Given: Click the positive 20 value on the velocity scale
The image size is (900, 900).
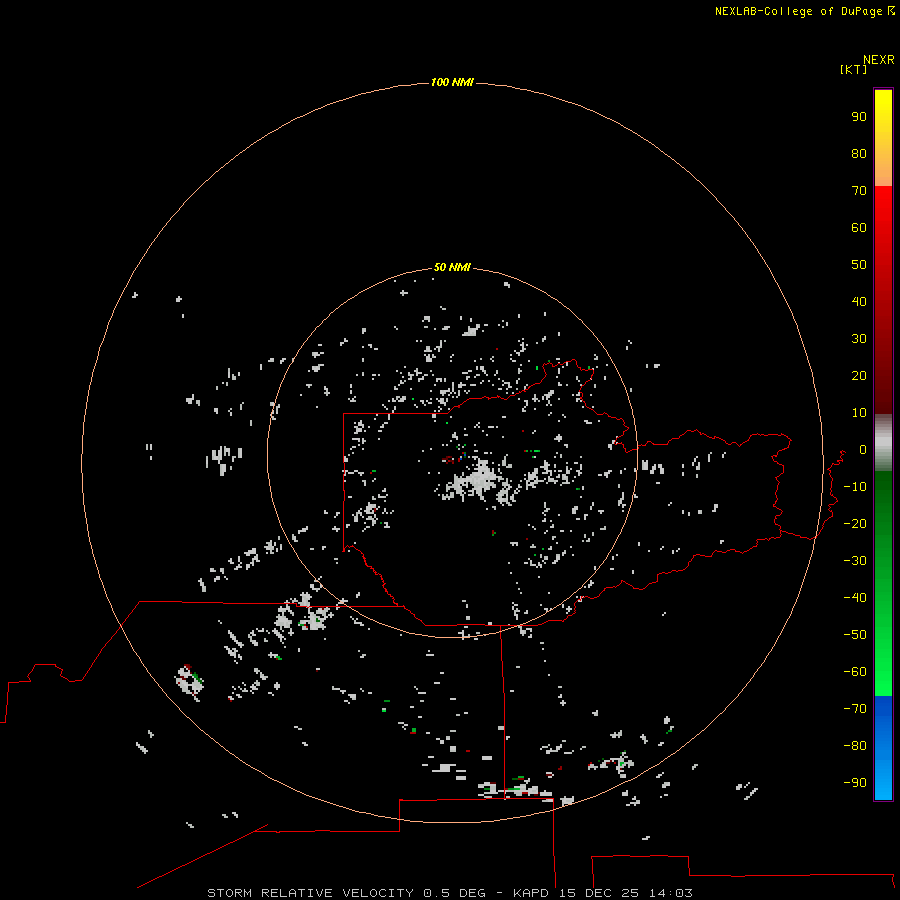Looking at the screenshot, I should 859,375.
